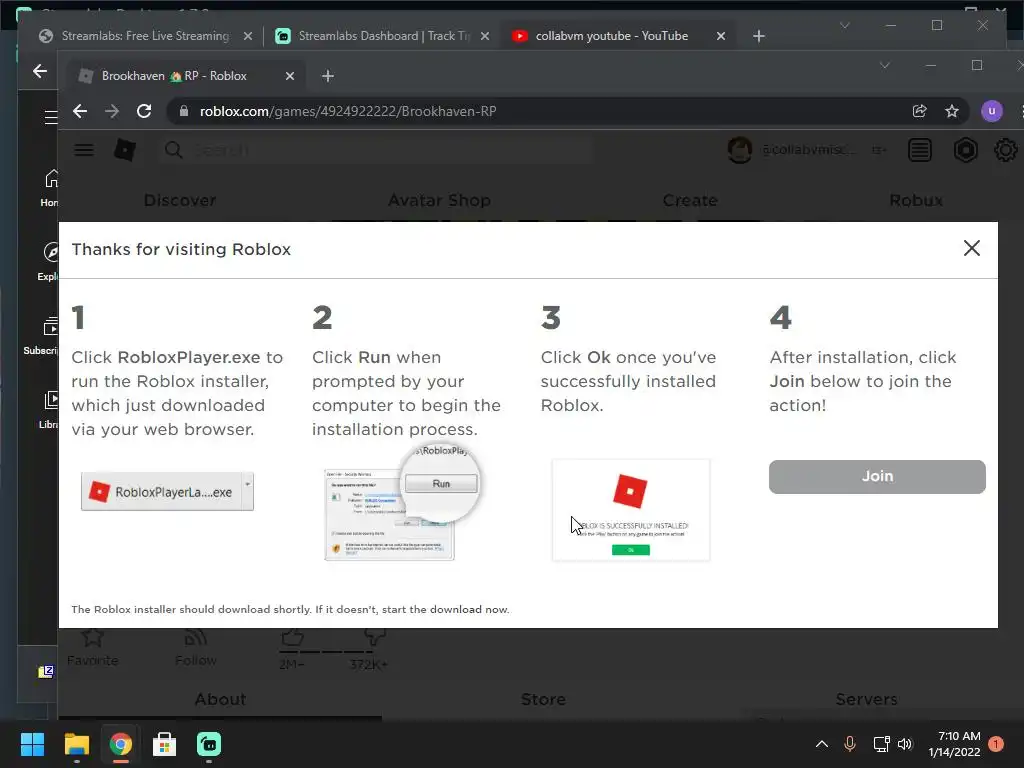Click the Roblox logo home icon
This screenshot has width=1024, height=768.
pyautogui.click(x=124, y=150)
